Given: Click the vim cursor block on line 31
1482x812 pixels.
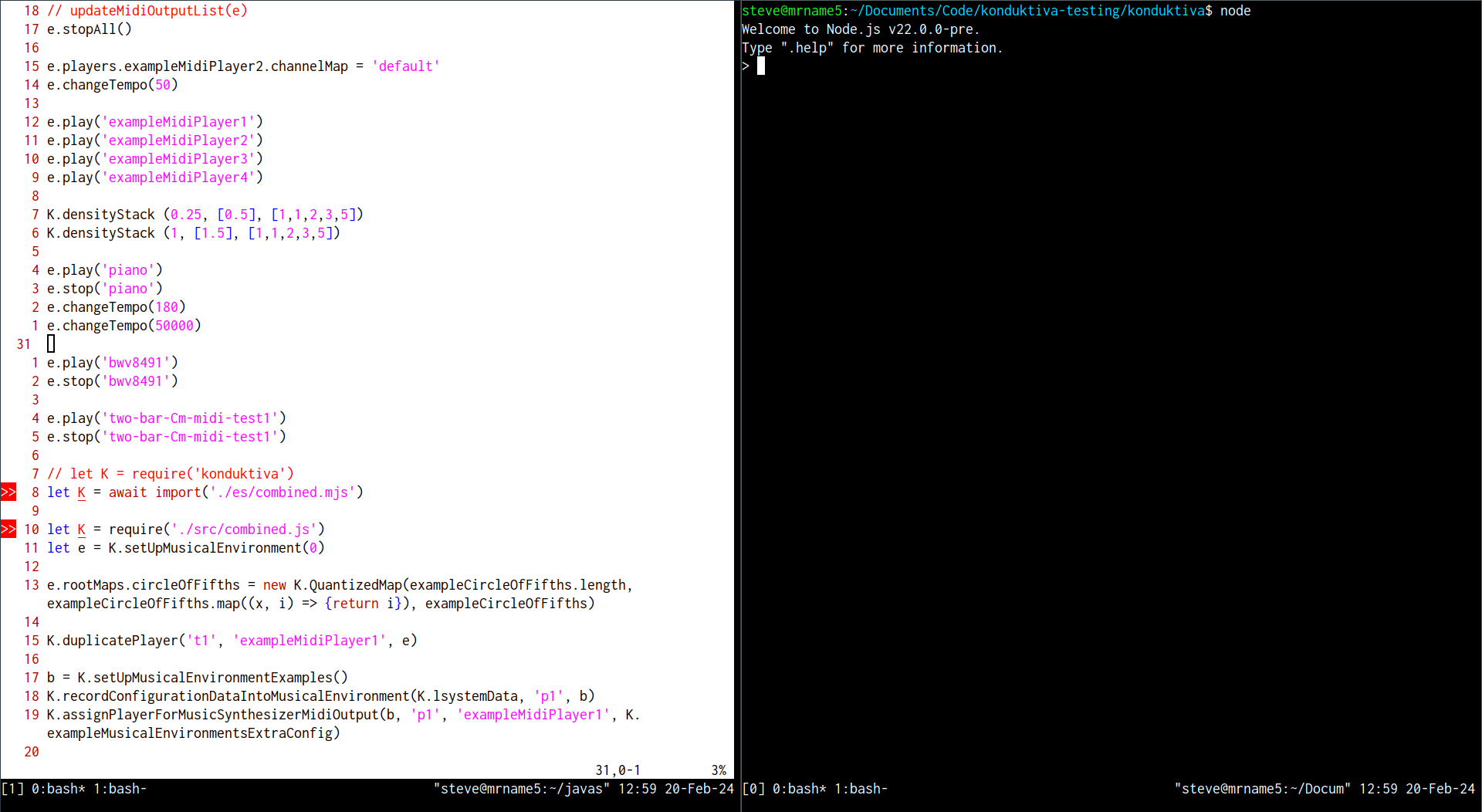Looking at the screenshot, I should 51,344.
